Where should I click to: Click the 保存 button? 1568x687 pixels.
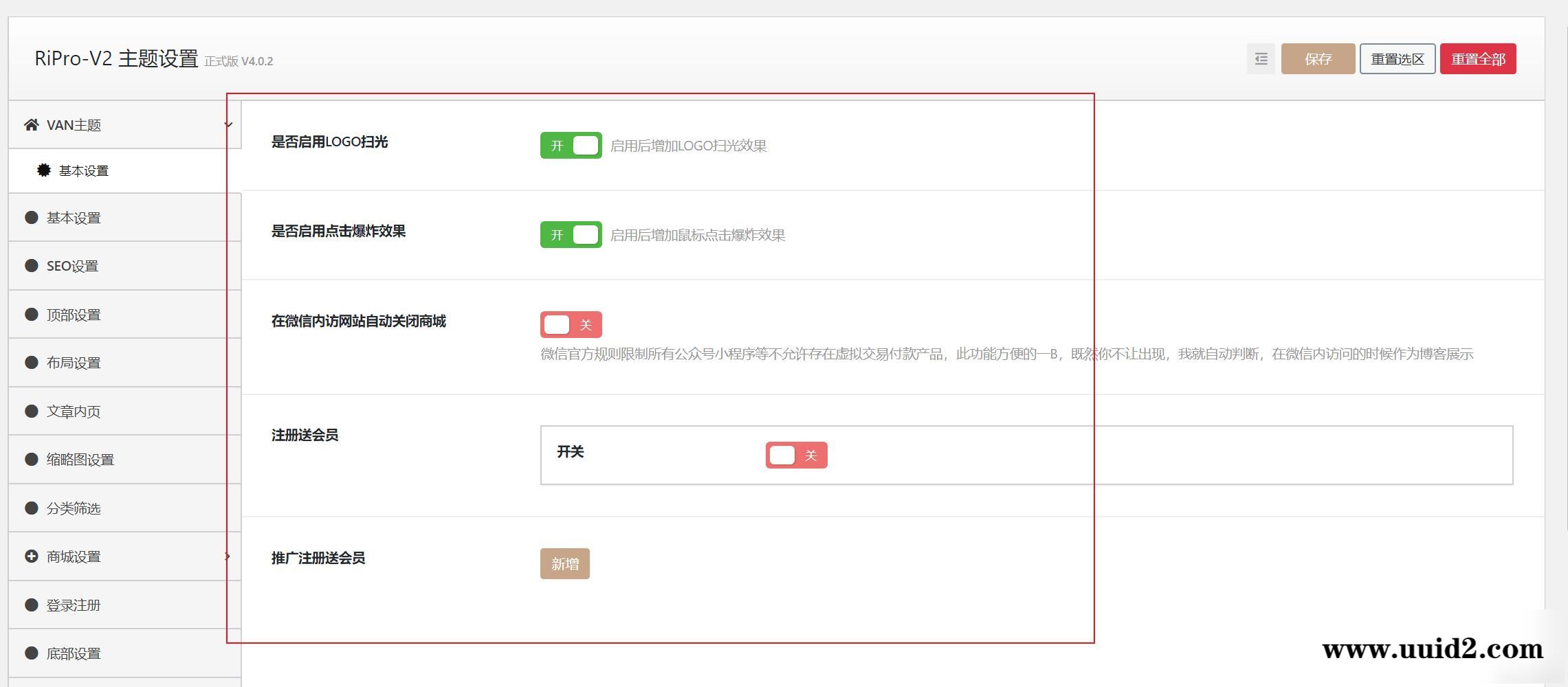click(1317, 59)
